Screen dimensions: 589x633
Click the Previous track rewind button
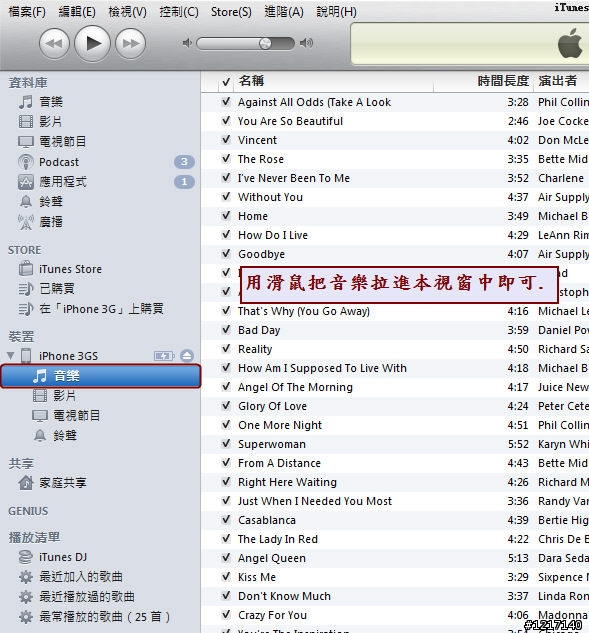54,43
